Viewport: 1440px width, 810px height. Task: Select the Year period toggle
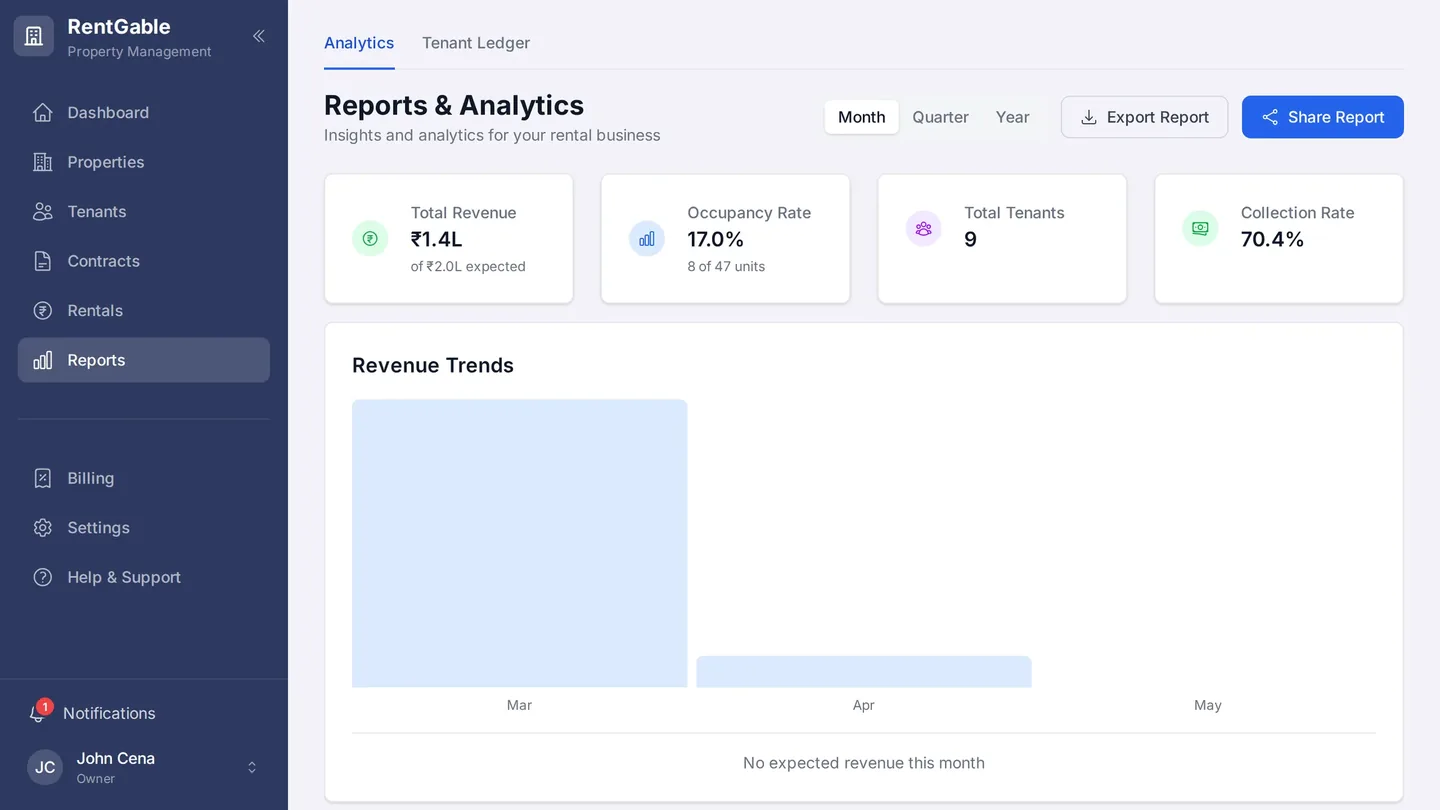point(1012,117)
